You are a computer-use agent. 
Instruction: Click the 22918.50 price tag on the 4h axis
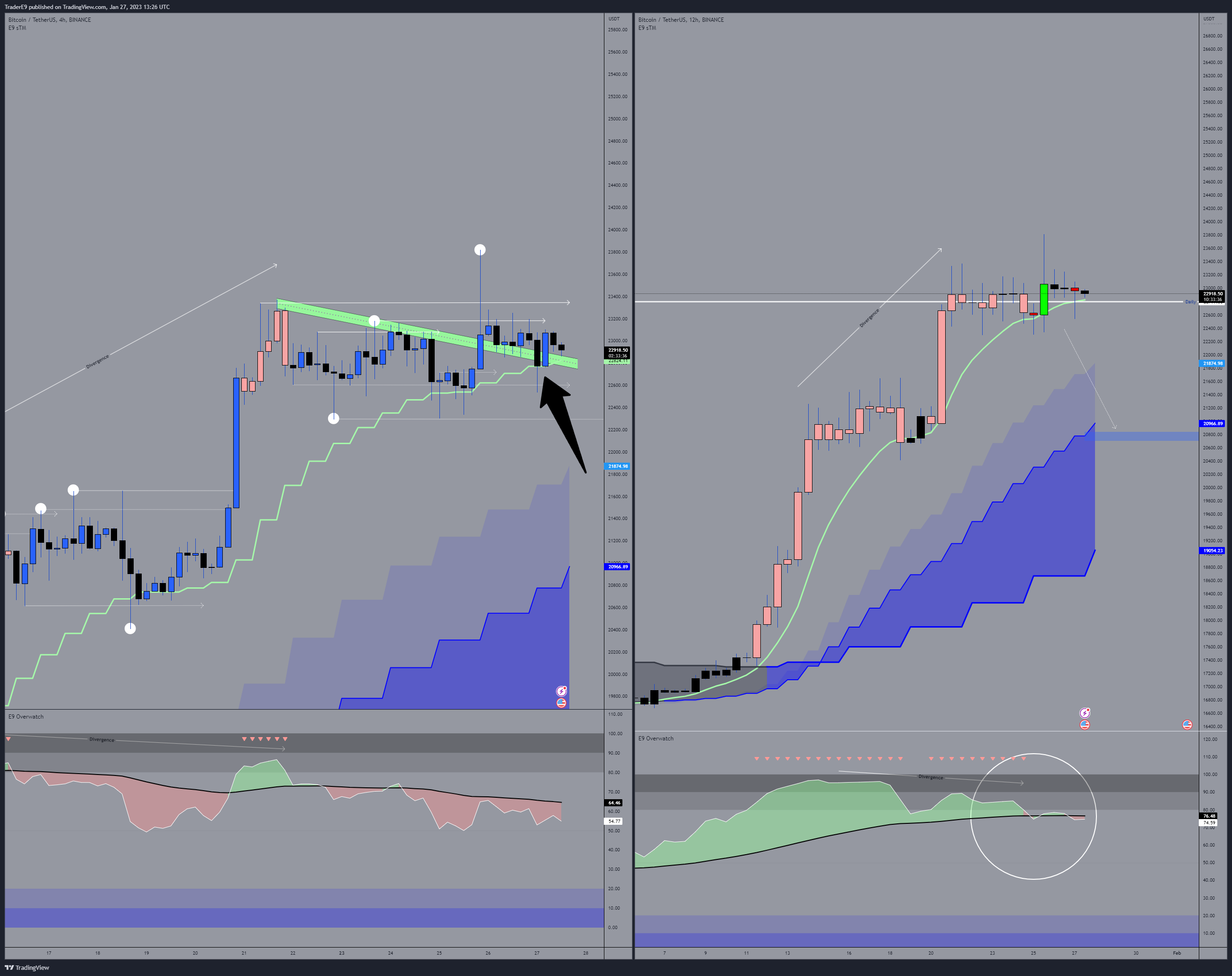point(618,353)
